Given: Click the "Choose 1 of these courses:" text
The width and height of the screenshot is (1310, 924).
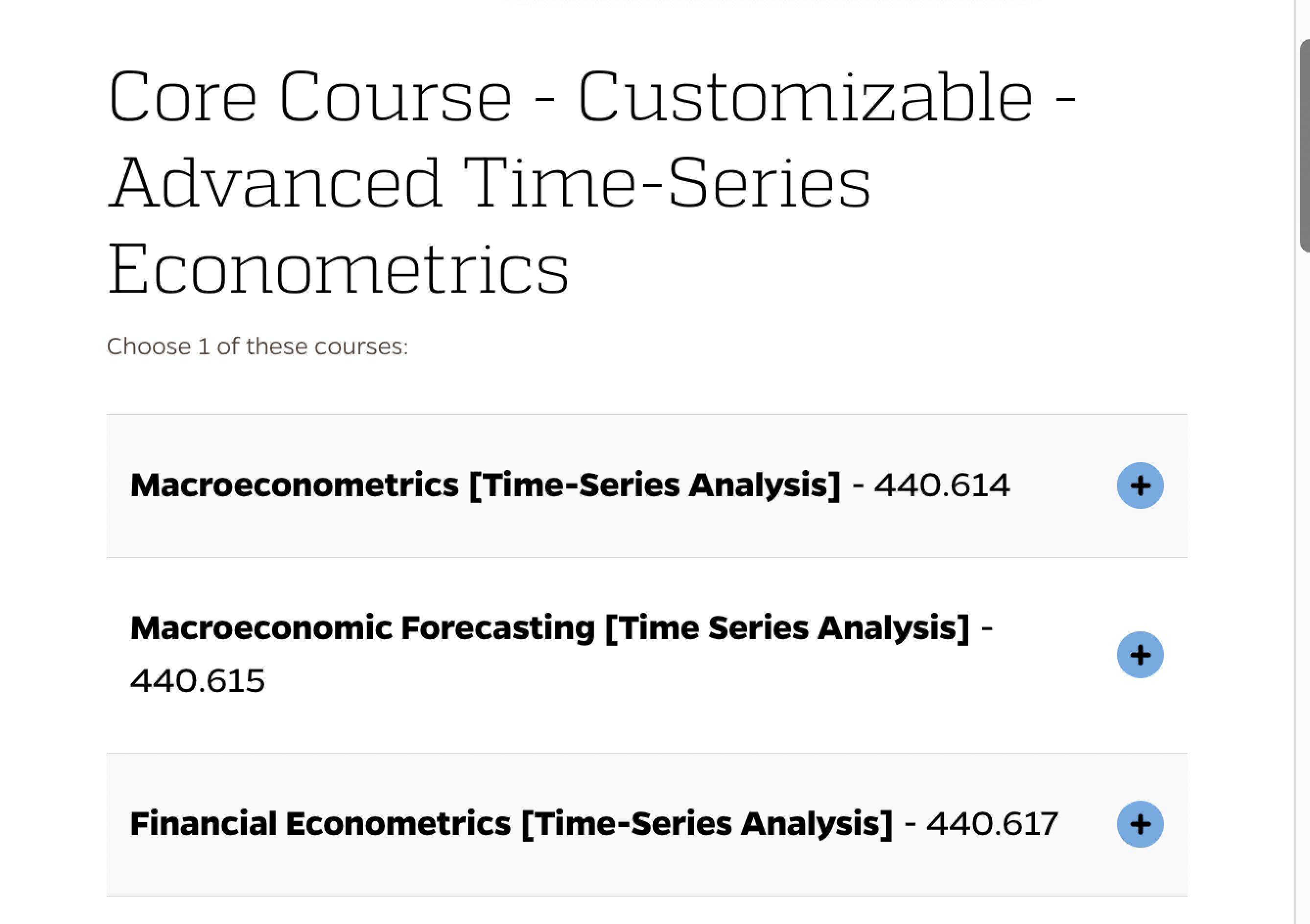Looking at the screenshot, I should [x=257, y=347].
